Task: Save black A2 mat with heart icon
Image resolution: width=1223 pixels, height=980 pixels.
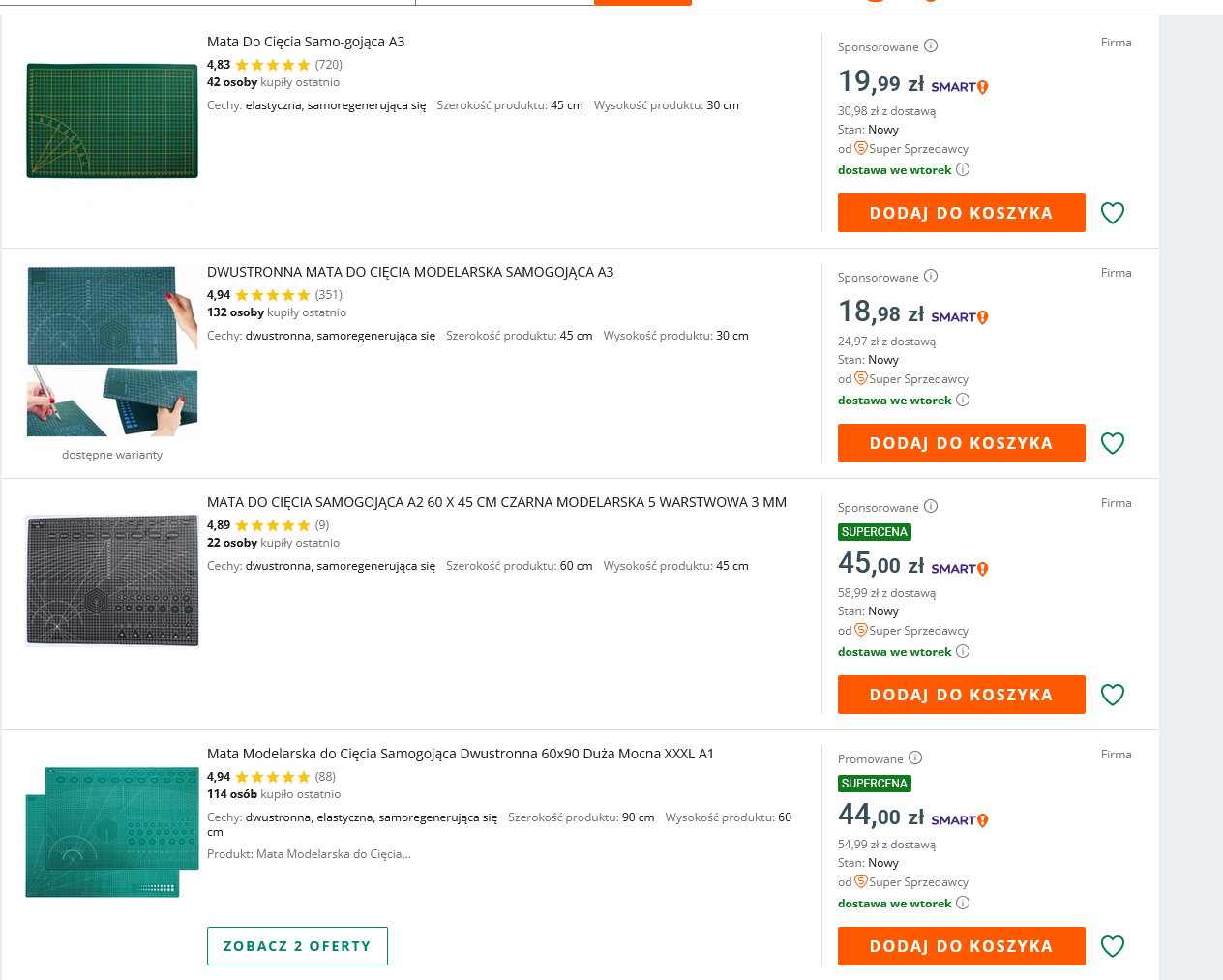Action: click(1113, 695)
